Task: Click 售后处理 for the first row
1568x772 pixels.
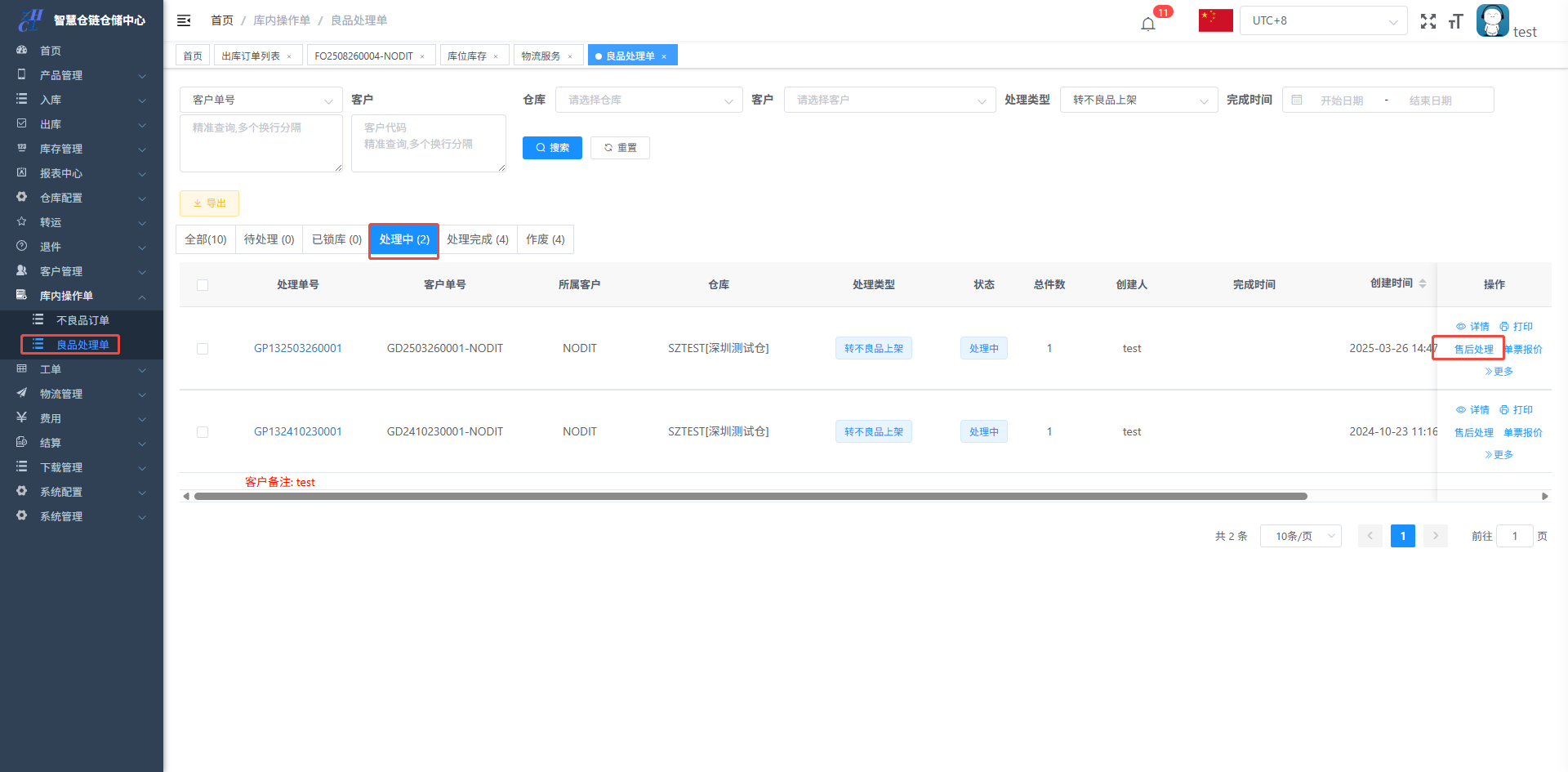Action: click(x=1473, y=349)
